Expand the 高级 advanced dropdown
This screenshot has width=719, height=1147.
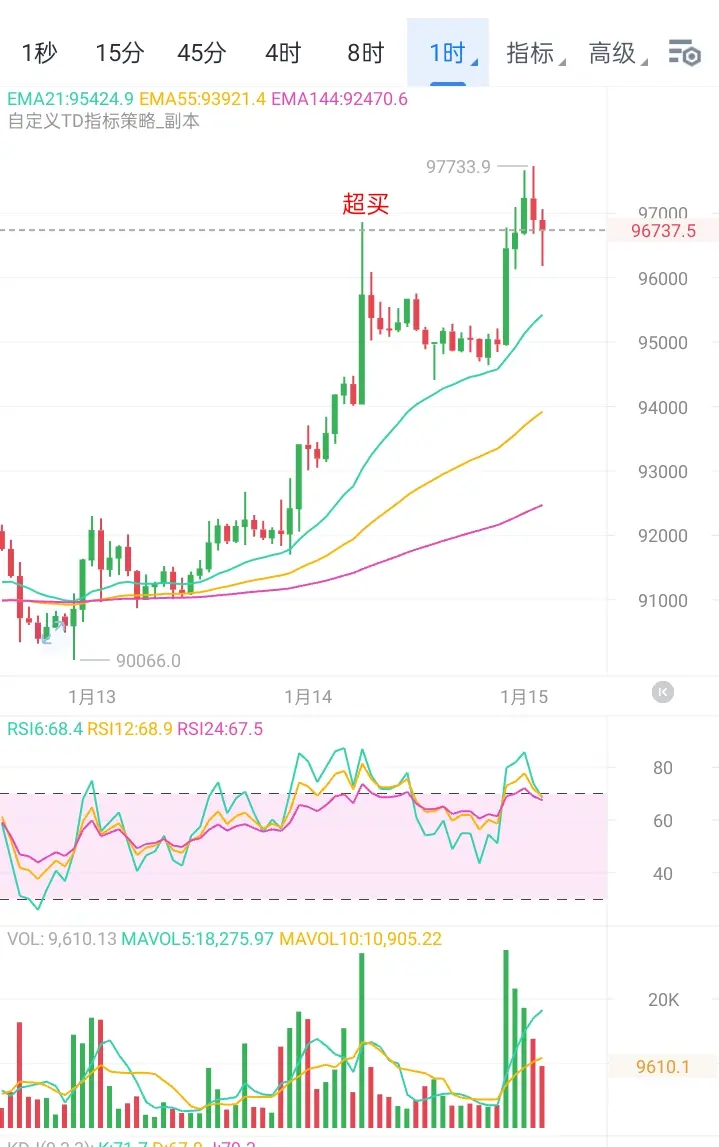(x=618, y=53)
